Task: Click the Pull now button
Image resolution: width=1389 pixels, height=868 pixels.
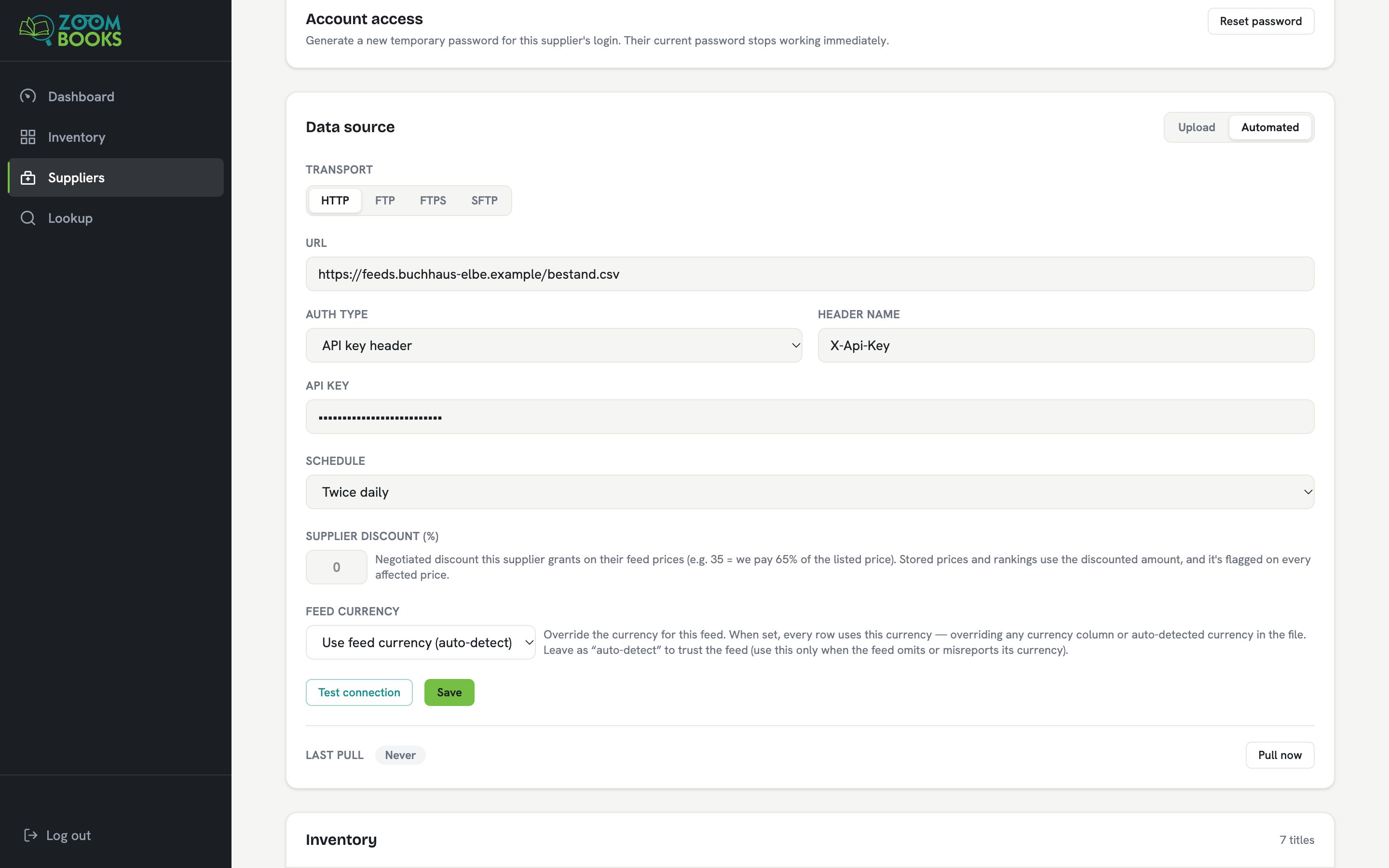Action: click(x=1280, y=755)
